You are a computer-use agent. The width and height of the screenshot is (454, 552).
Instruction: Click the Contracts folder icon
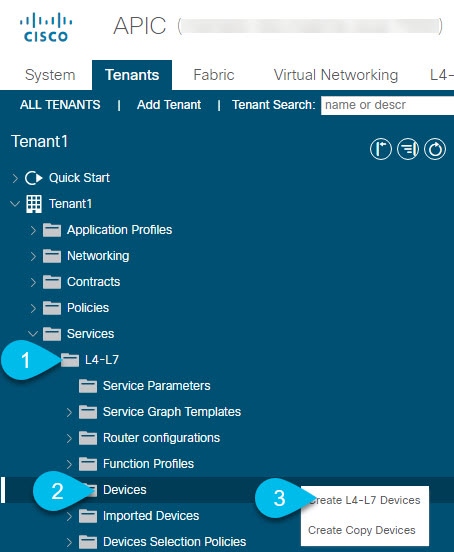[52, 282]
